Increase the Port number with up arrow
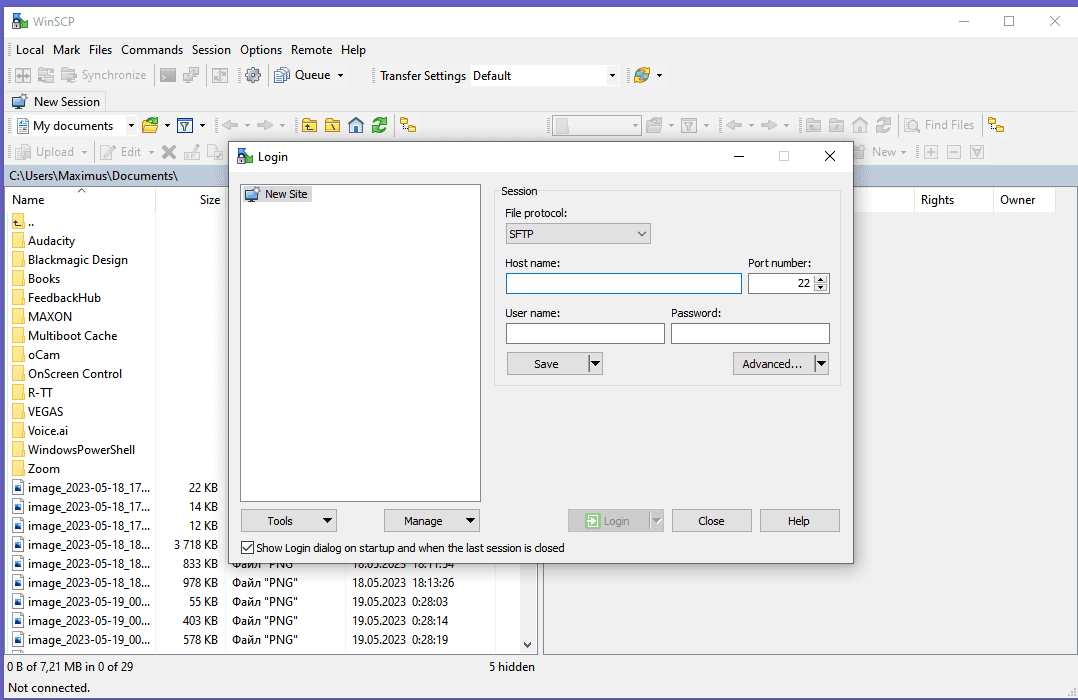The height and width of the screenshot is (700, 1078). point(820,278)
